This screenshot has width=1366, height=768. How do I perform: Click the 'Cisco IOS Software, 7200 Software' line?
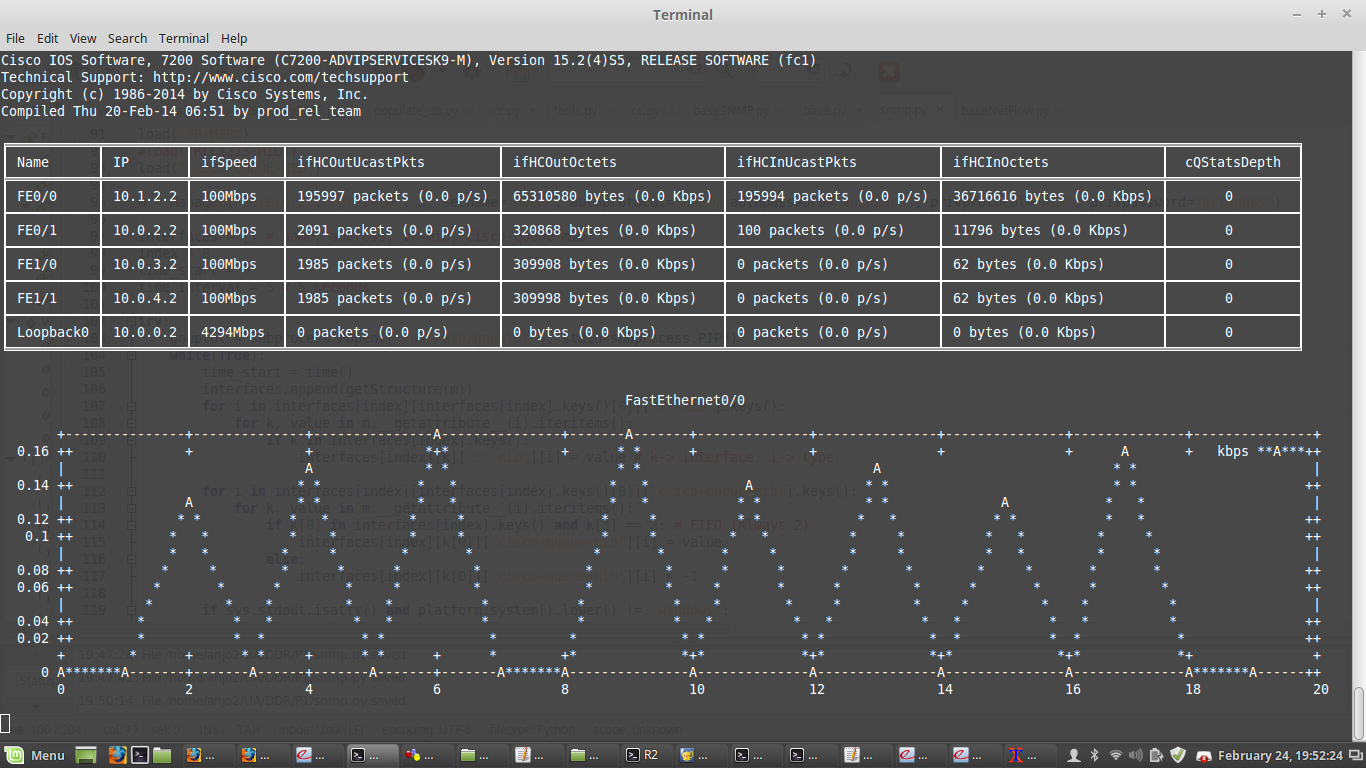pos(408,60)
